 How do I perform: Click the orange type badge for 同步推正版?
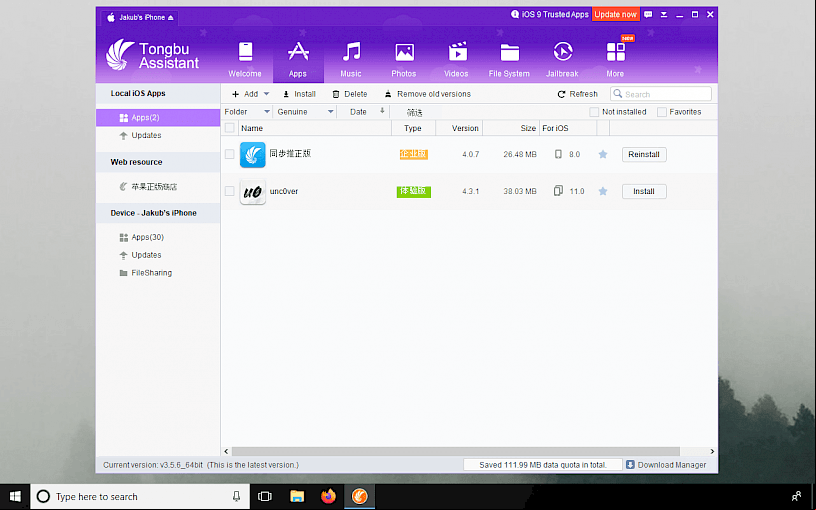(x=414, y=154)
